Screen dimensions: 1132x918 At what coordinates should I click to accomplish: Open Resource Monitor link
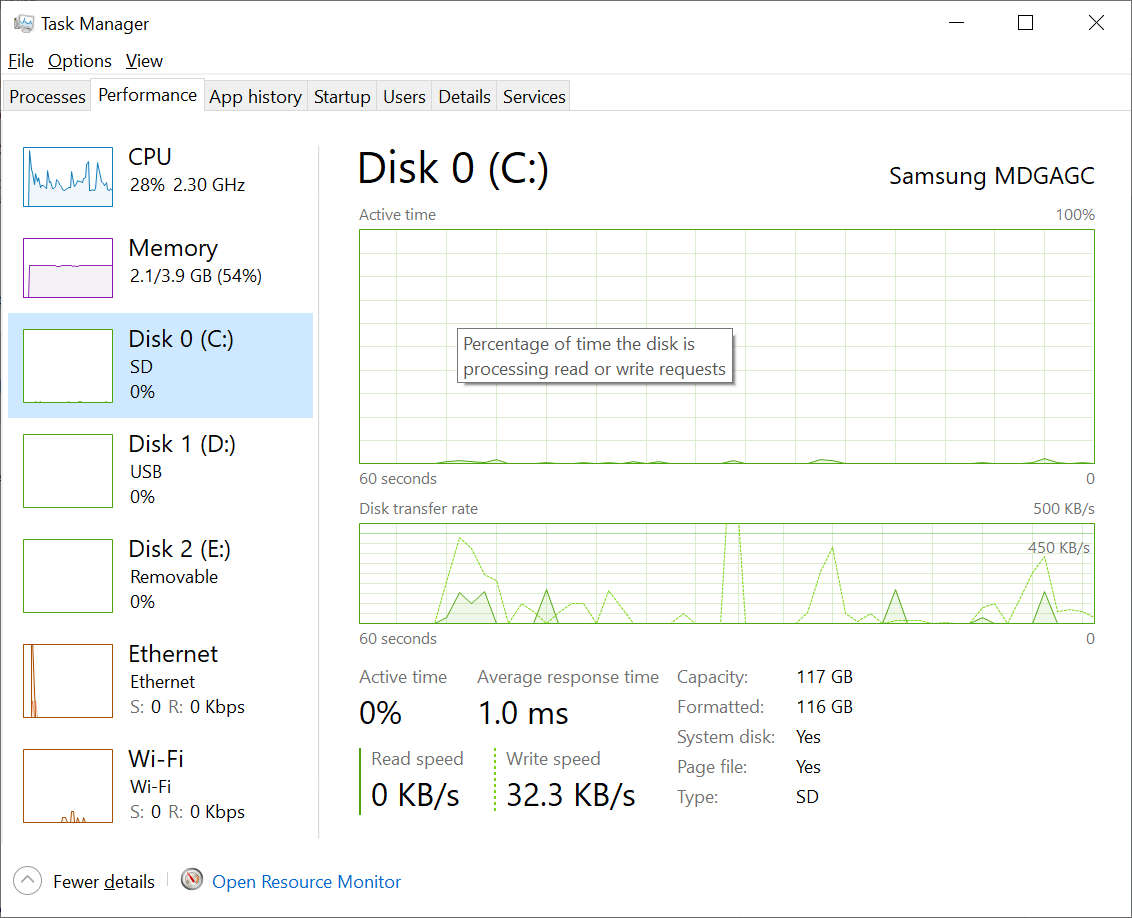coord(306,881)
